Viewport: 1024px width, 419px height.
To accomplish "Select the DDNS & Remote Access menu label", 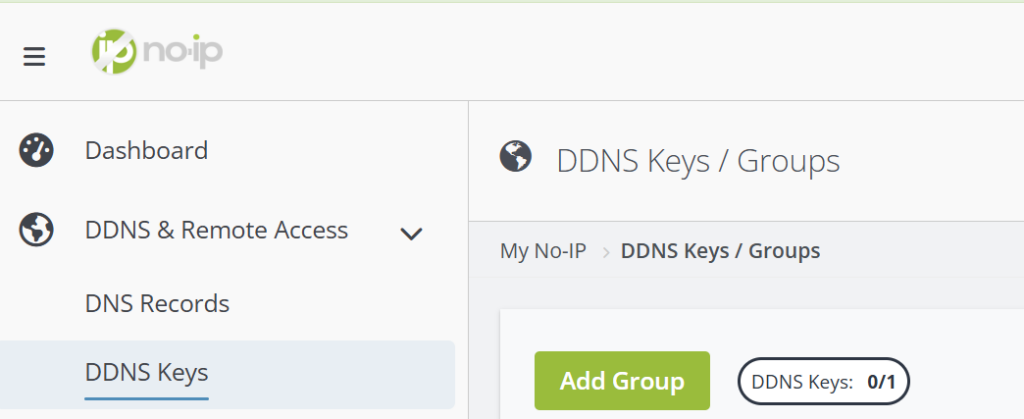I will point(216,230).
